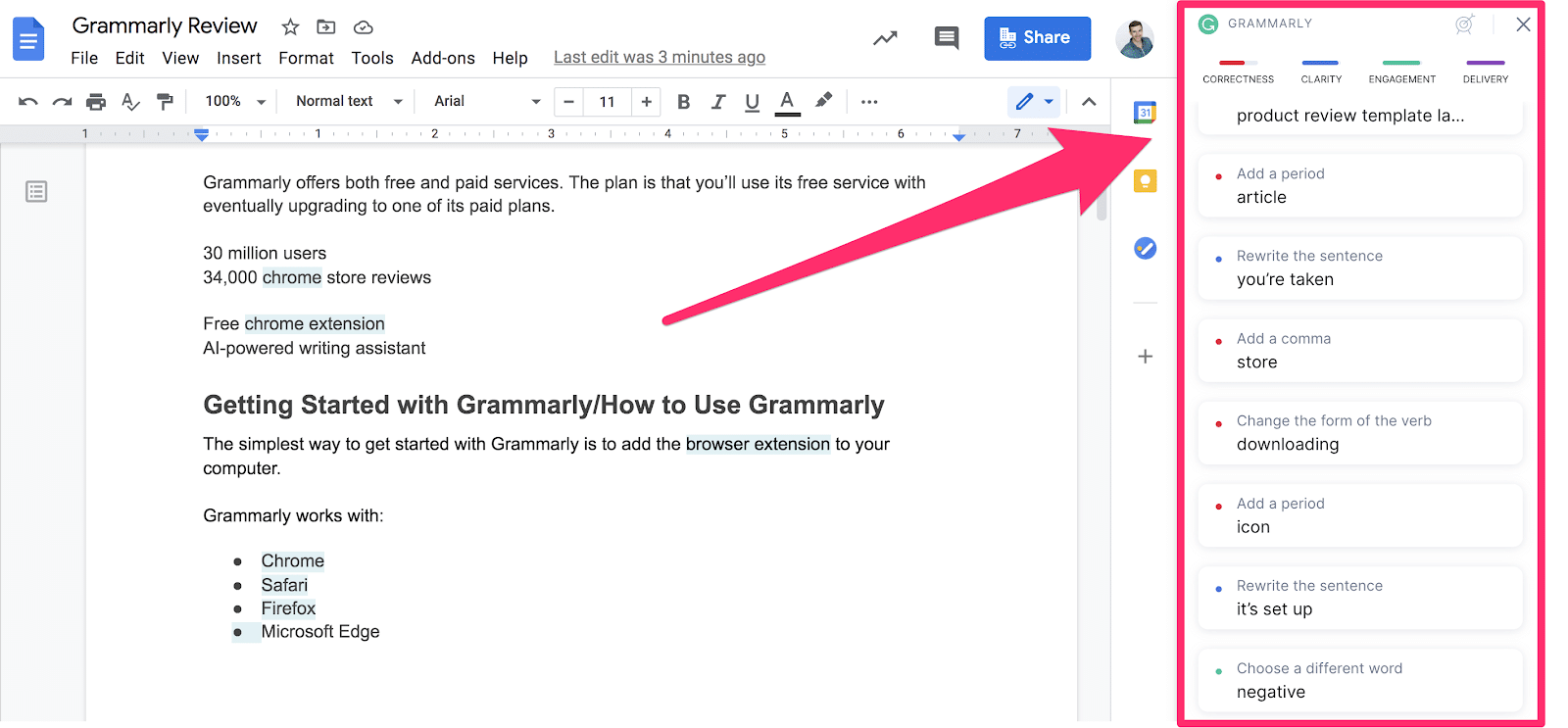
Task: Star the Grammarly Review document
Action: (290, 27)
